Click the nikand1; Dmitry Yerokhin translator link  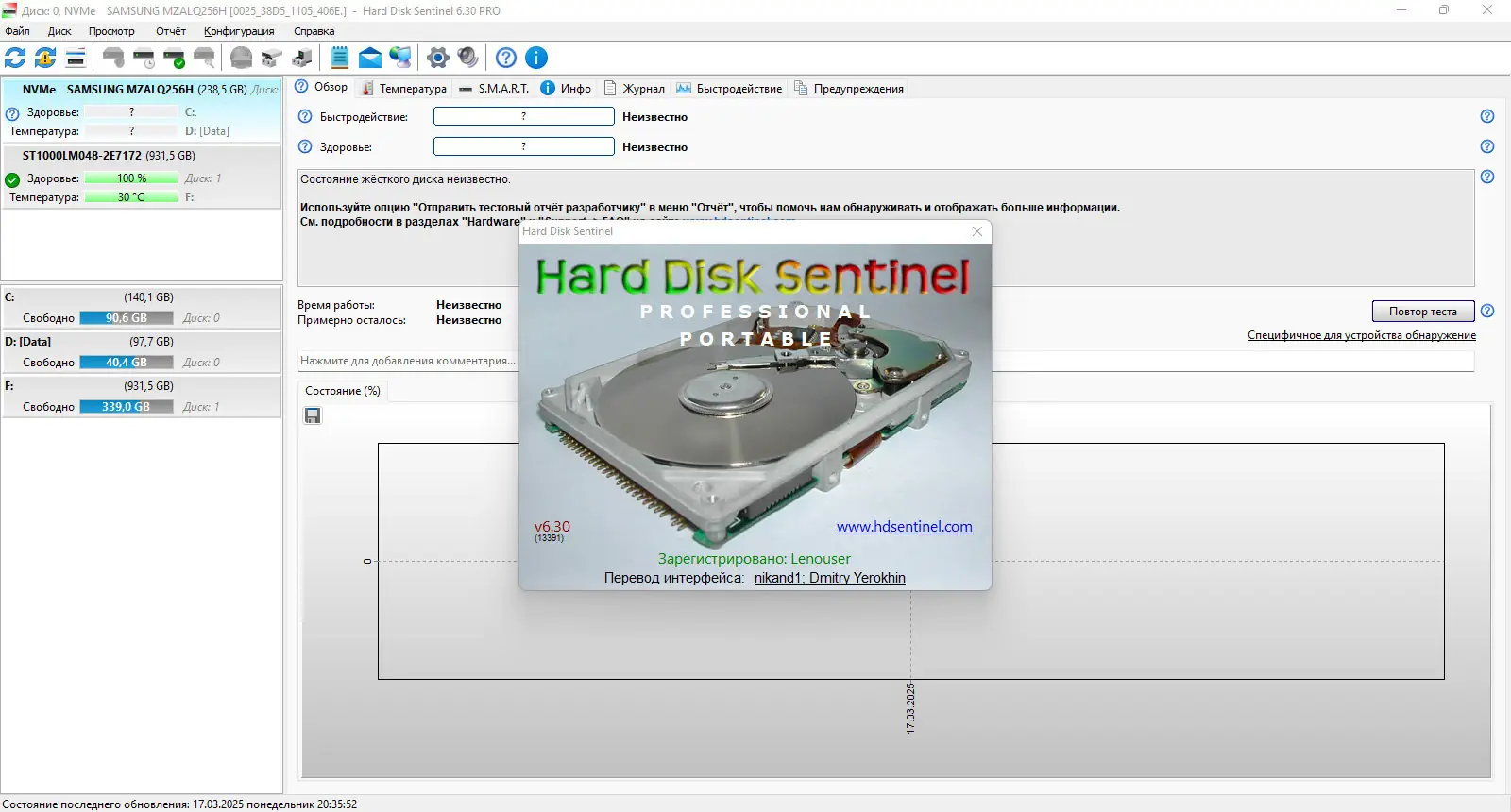(830, 578)
